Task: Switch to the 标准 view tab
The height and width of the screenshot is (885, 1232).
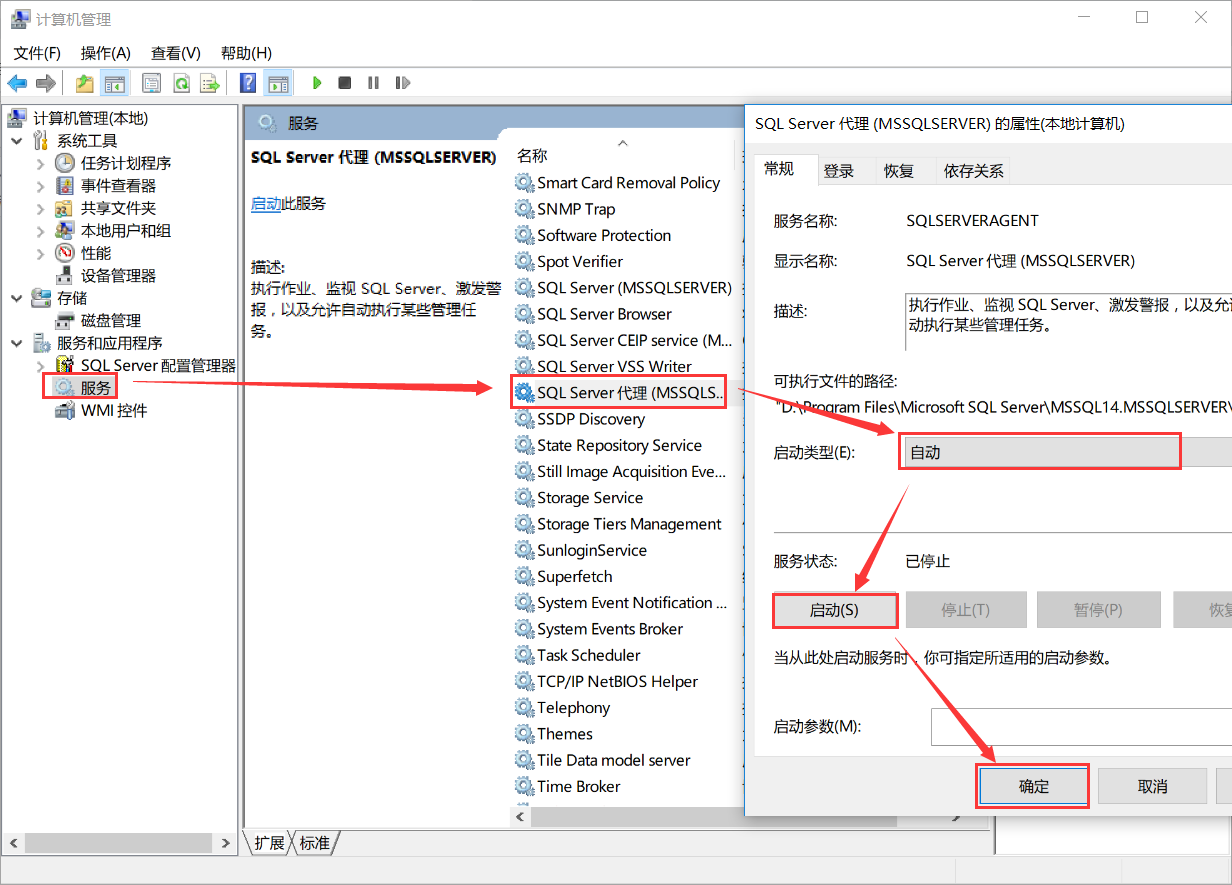Action: (315, 843)
